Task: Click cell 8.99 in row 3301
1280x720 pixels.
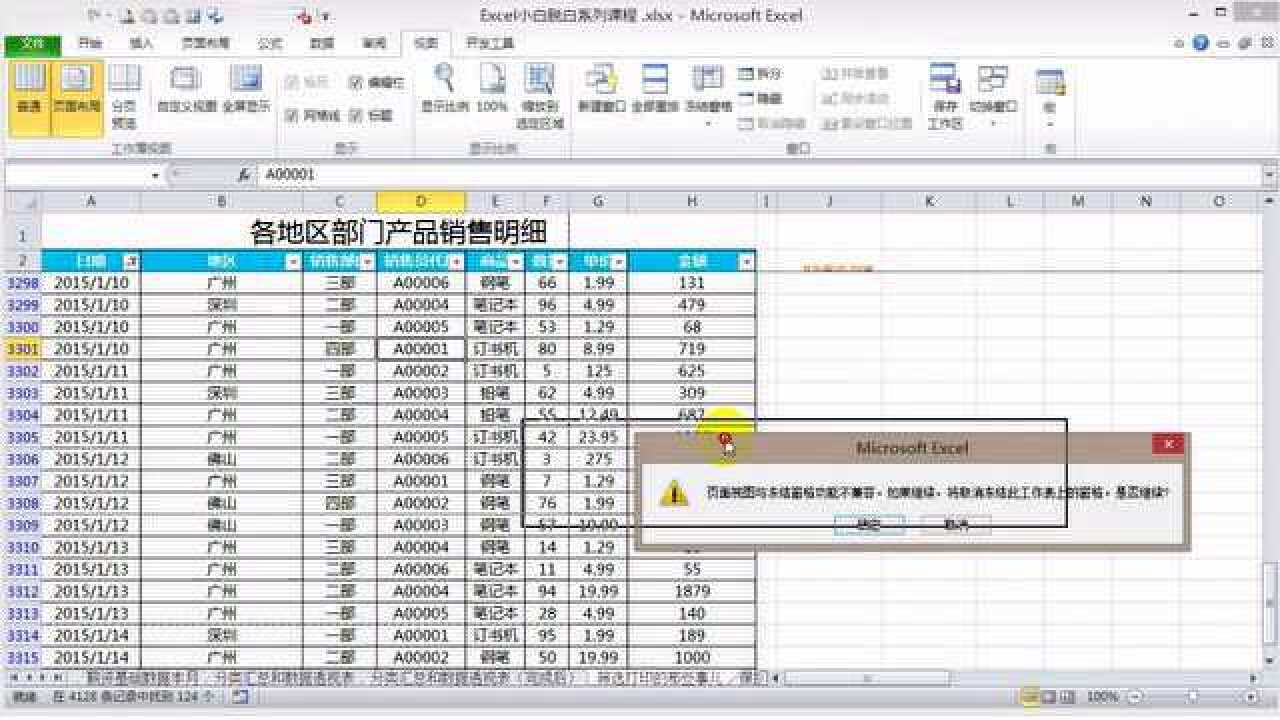Action: point(598,349)
